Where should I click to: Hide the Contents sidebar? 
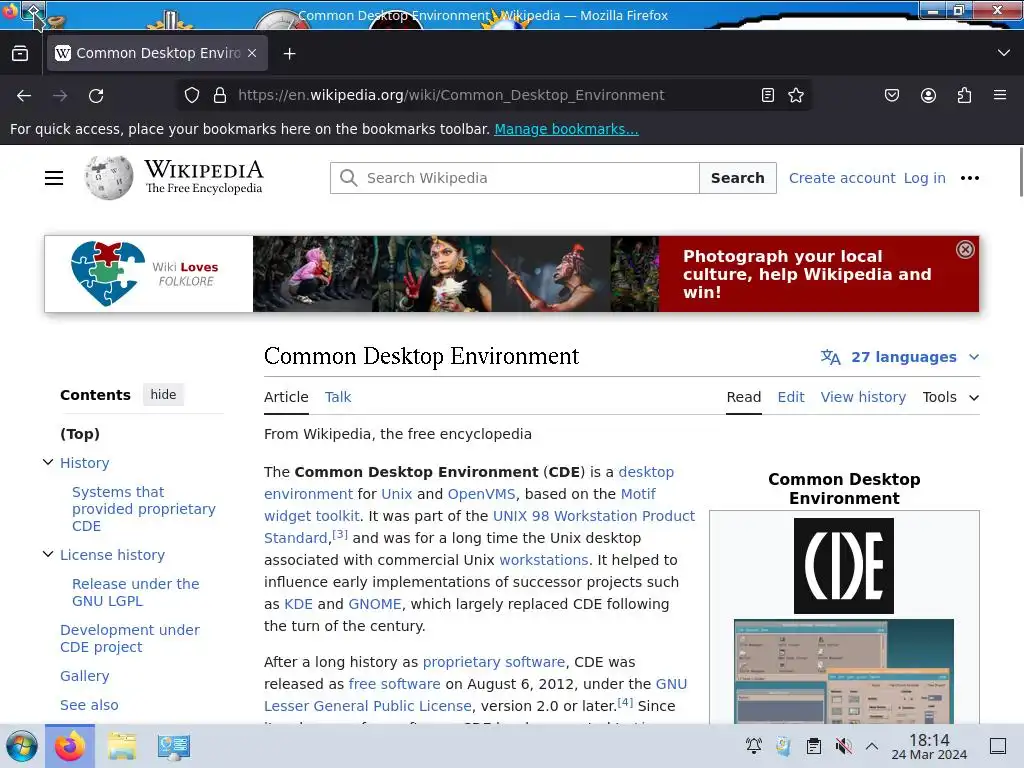(163, 394)
